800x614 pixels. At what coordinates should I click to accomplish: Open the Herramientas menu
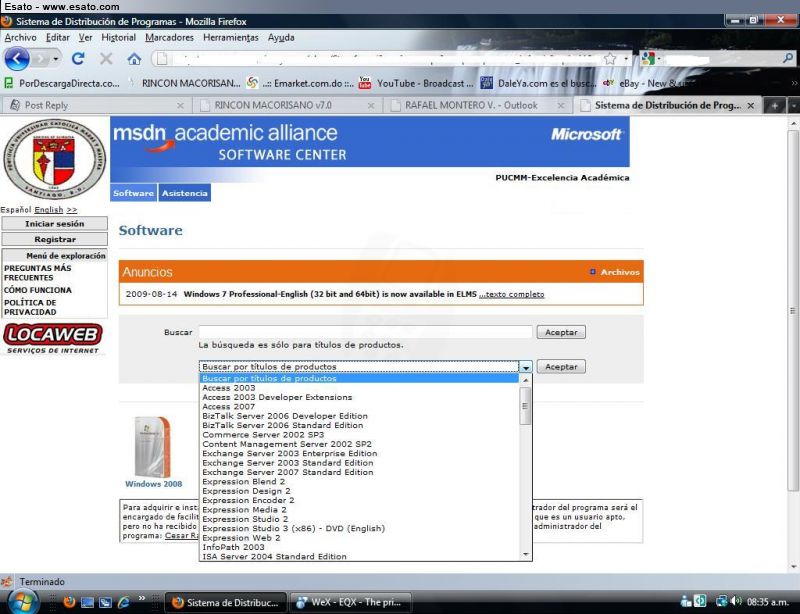coord(231,38)
